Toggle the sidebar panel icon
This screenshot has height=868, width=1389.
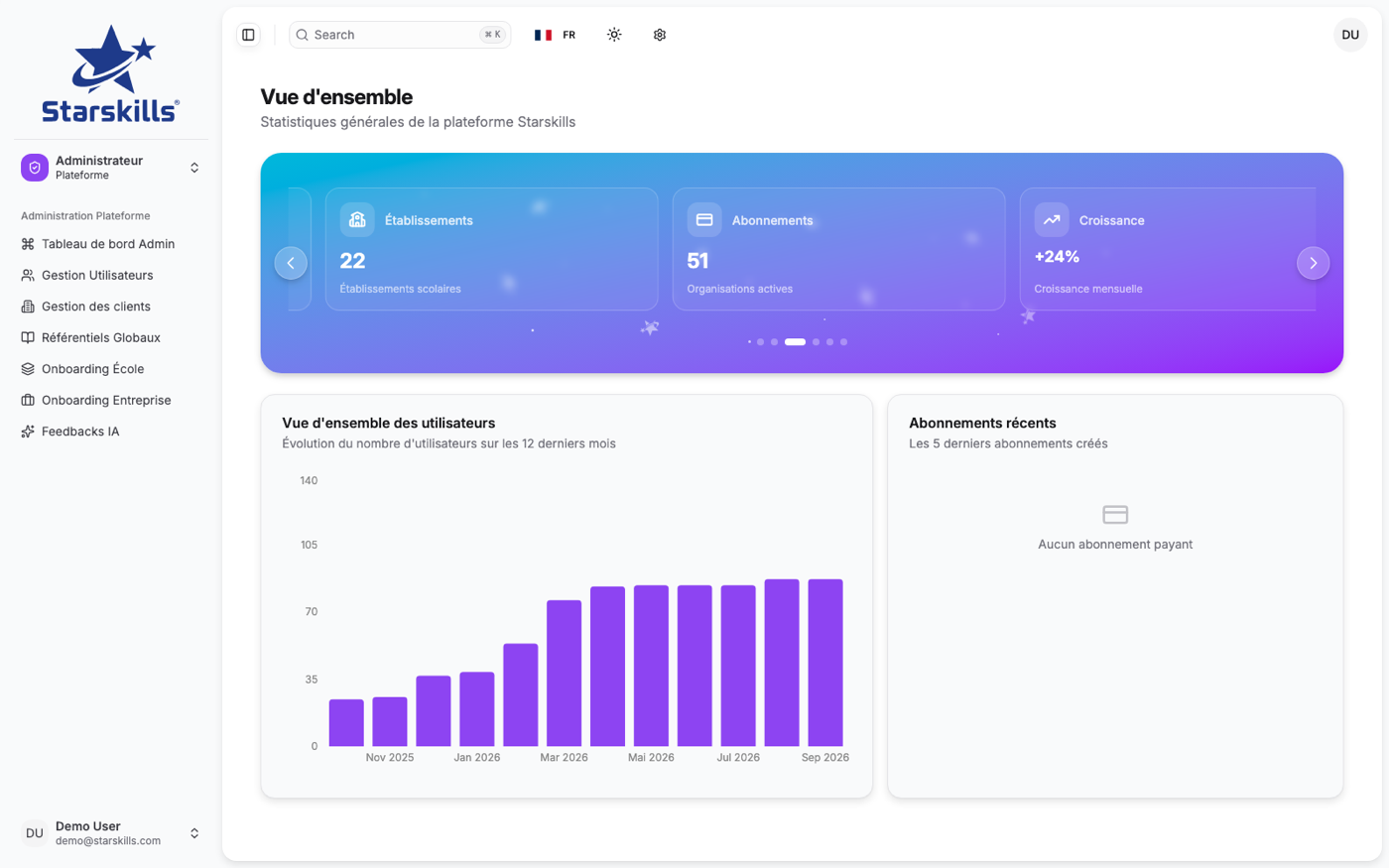coord(248,35)
